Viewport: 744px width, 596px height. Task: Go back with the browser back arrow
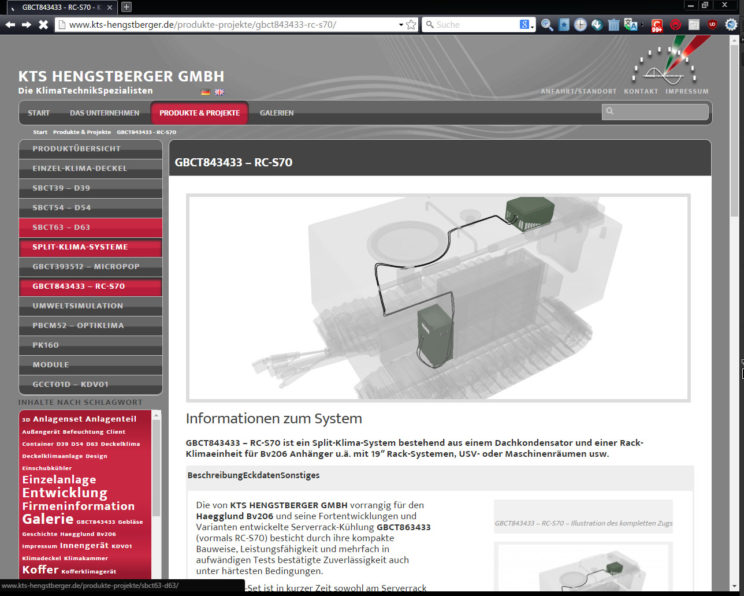tap(10, 24)
